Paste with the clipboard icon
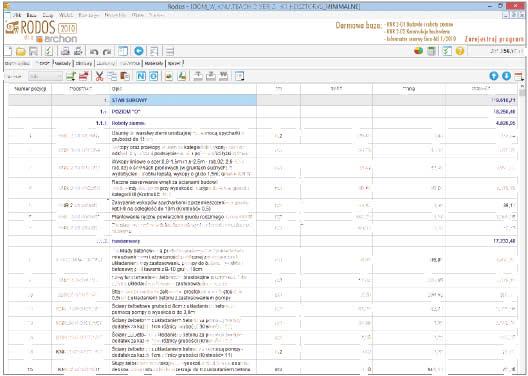This screenshot has width=528, height=376. coord(125,76)
